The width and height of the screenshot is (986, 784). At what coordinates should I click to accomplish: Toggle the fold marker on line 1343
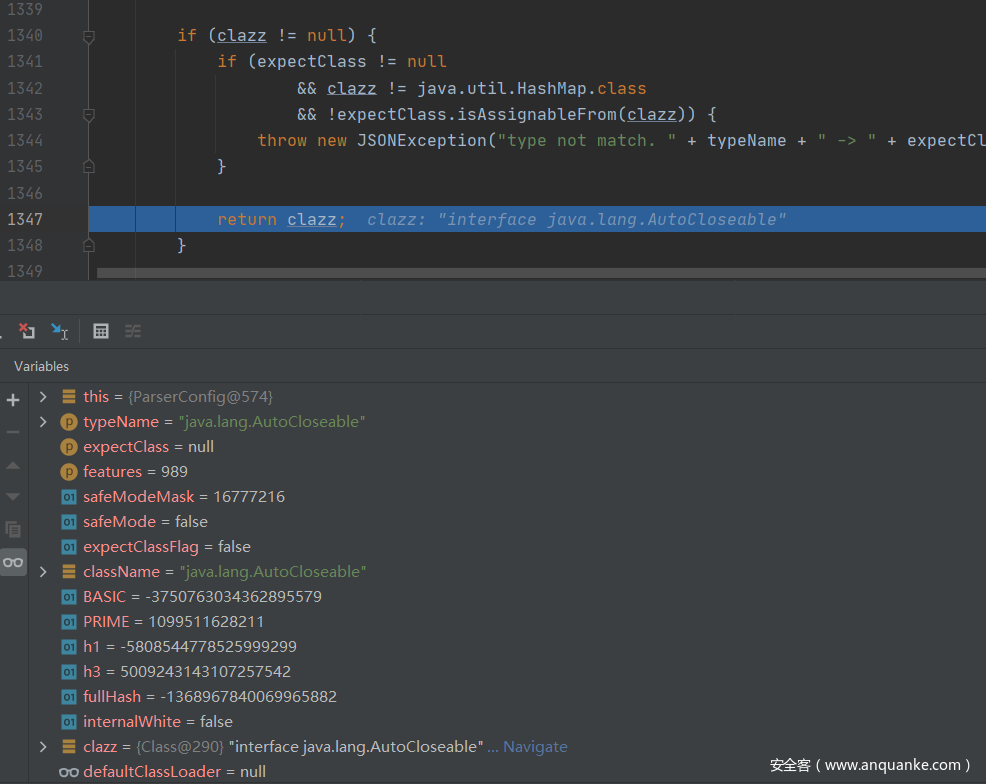pos(89,115)
